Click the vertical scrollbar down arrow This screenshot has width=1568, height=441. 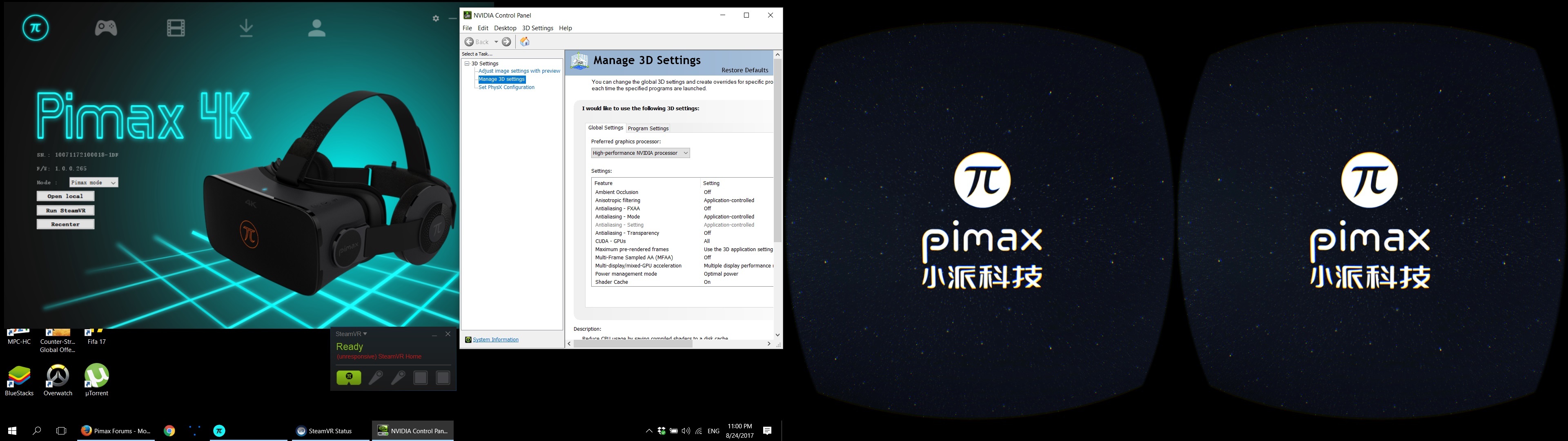tap(777, 335)
